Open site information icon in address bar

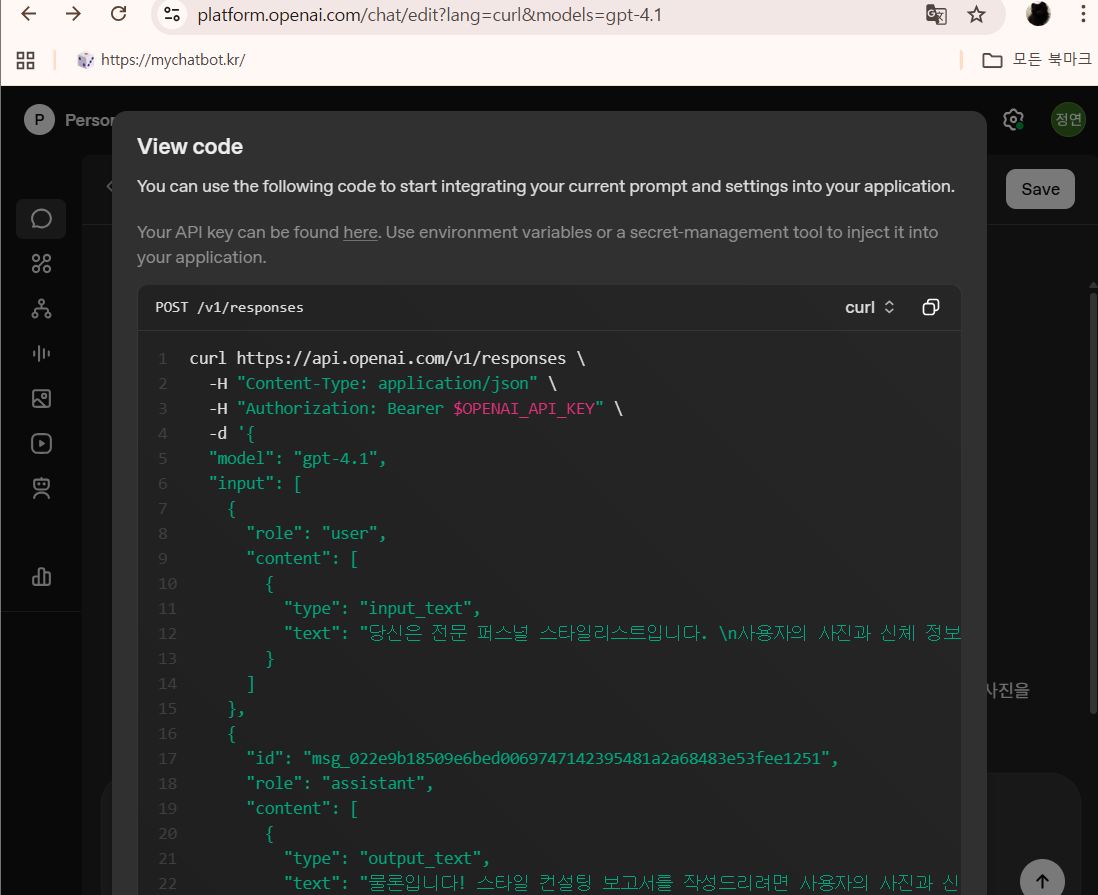pos(172,14)
